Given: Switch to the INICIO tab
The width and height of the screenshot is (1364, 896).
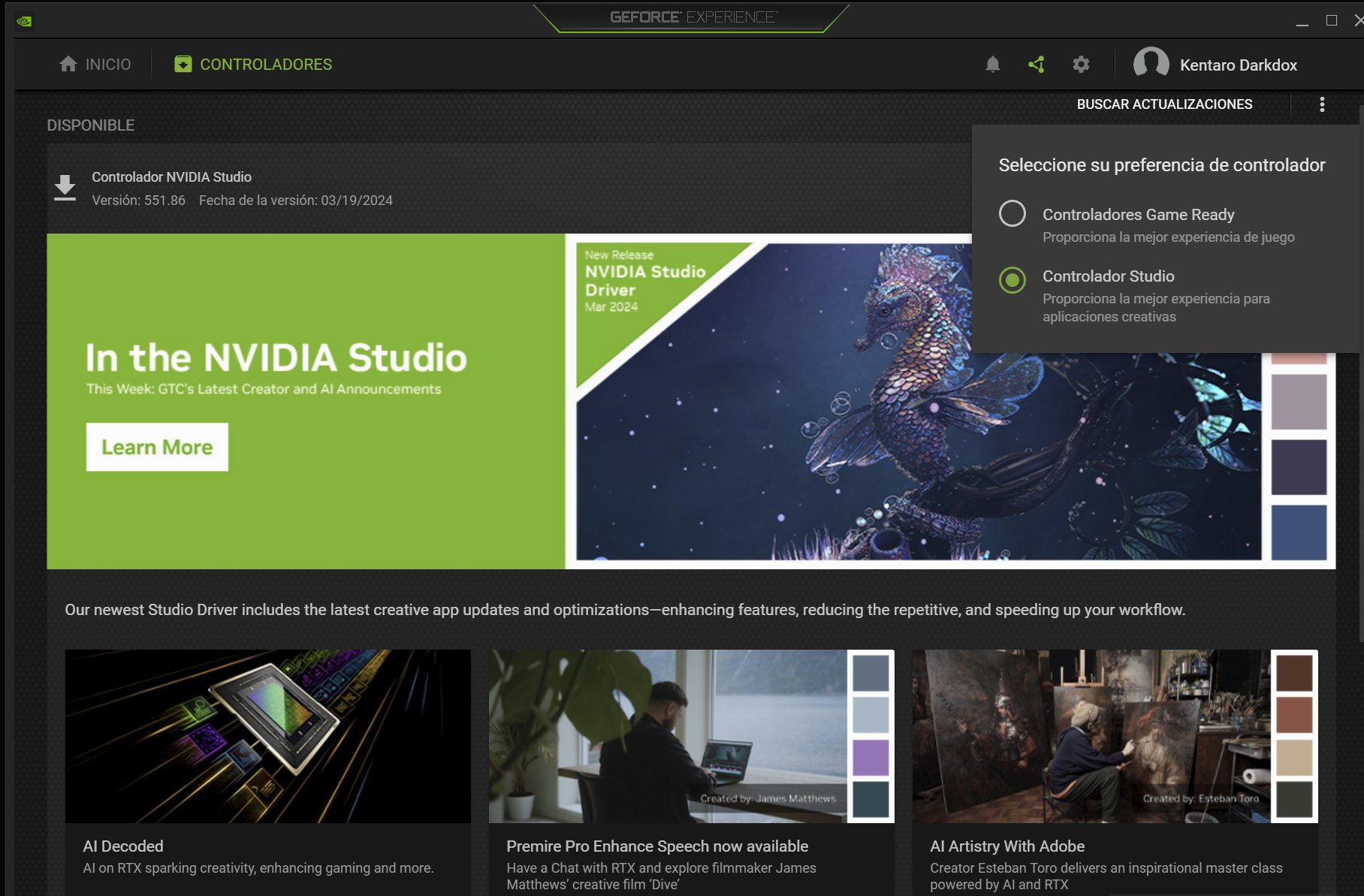Looking at the screenshot, I should 95,65.
